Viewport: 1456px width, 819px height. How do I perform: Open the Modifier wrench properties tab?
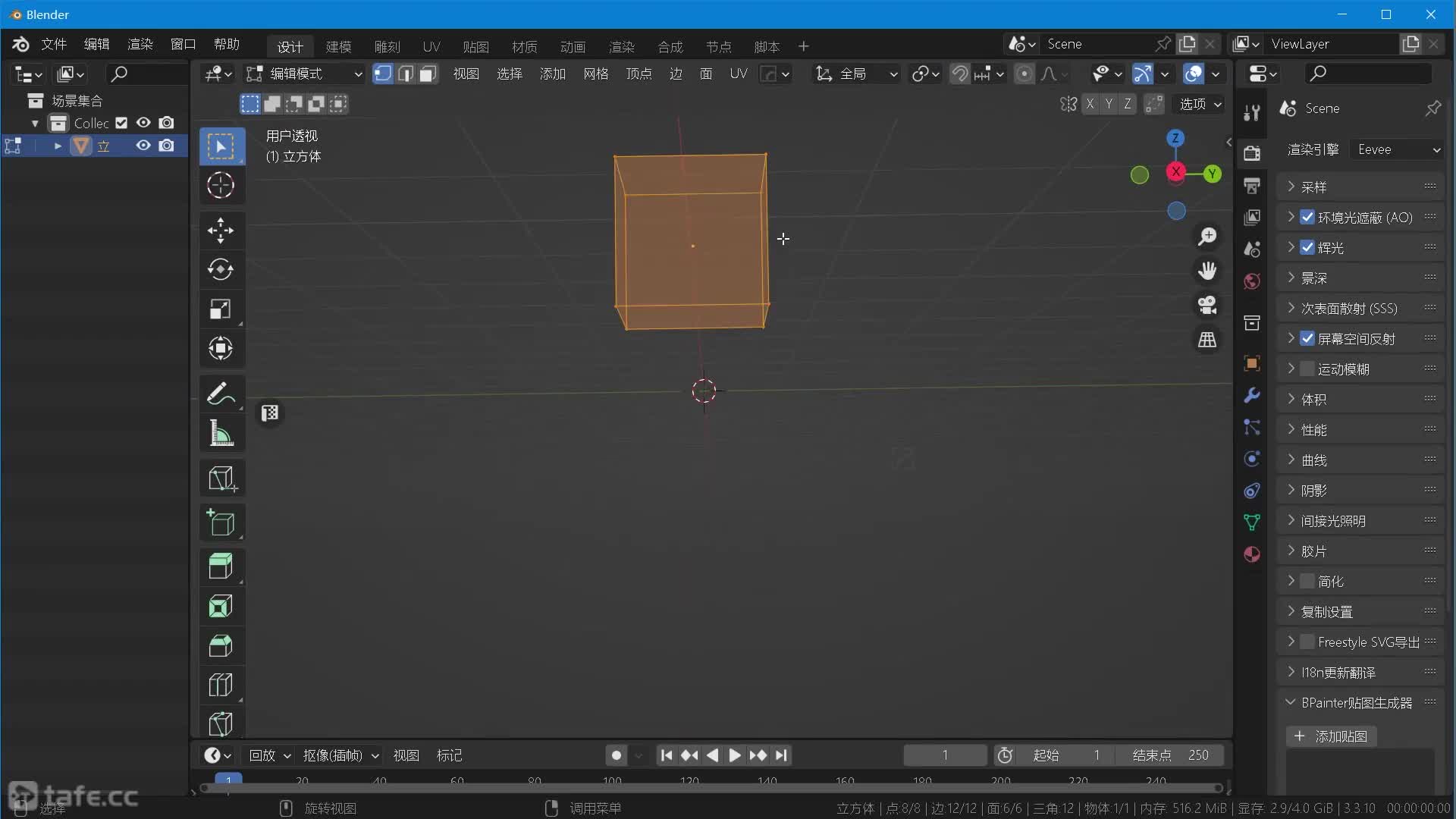(1252, 395)
